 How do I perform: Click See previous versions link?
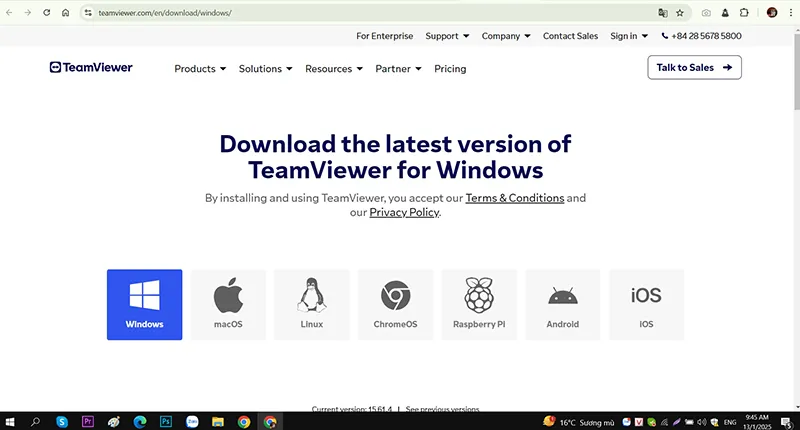442,409
